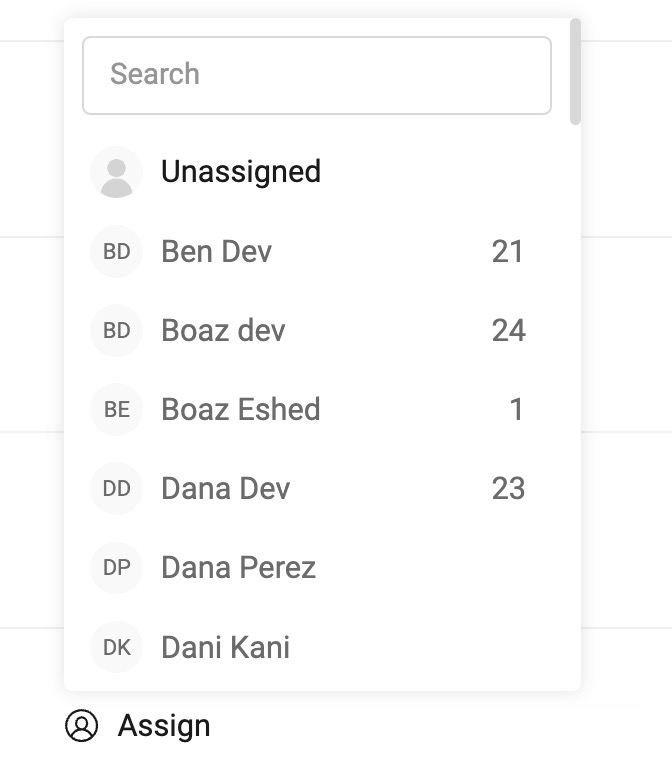Assign to Dani Kani

[317, 647]
